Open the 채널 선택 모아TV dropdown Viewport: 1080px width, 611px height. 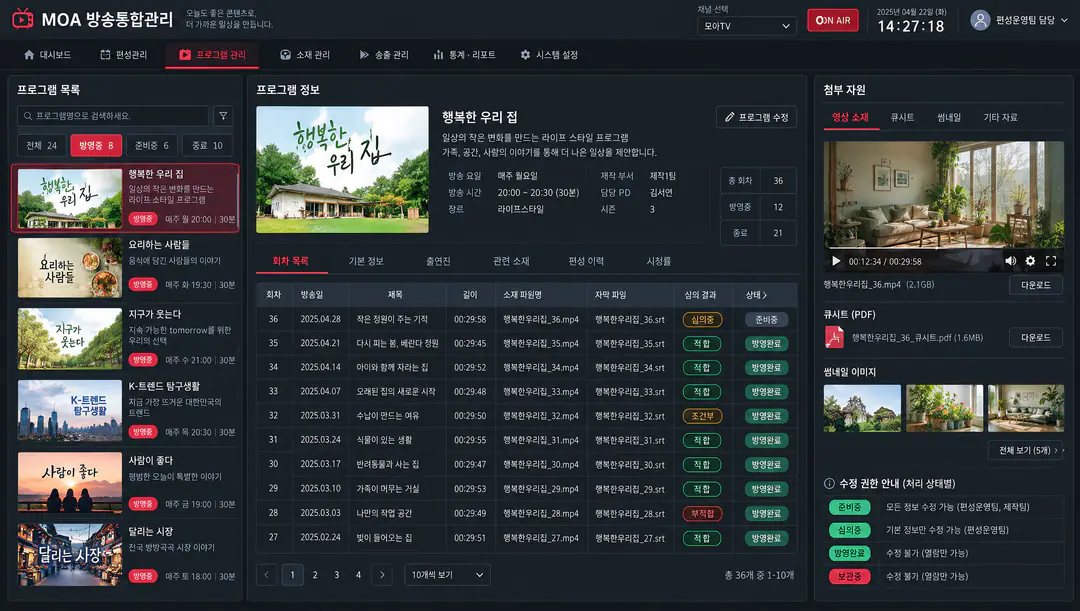point(747,25)
